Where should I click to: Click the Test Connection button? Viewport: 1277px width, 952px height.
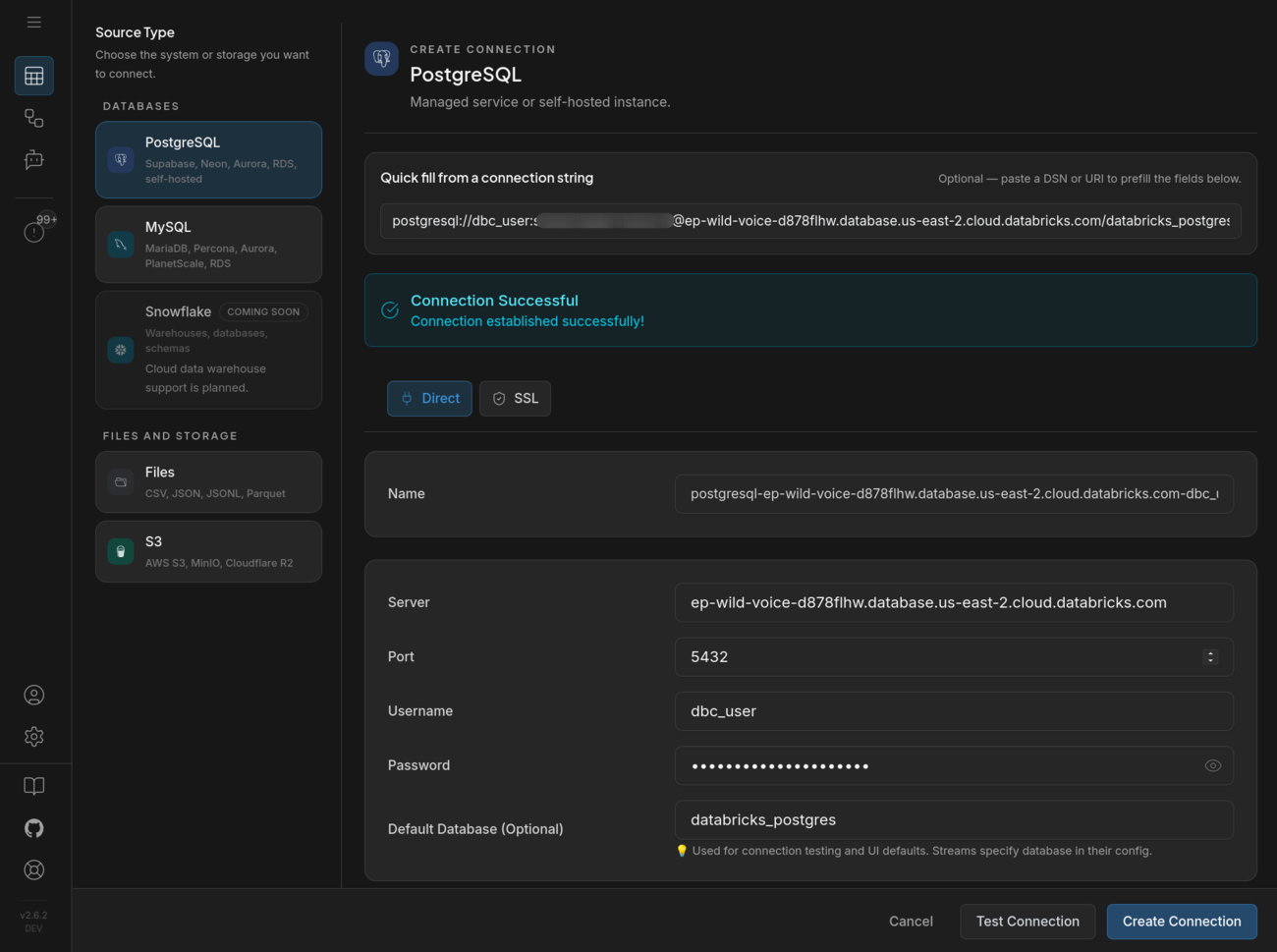[x=1027, y=922]
